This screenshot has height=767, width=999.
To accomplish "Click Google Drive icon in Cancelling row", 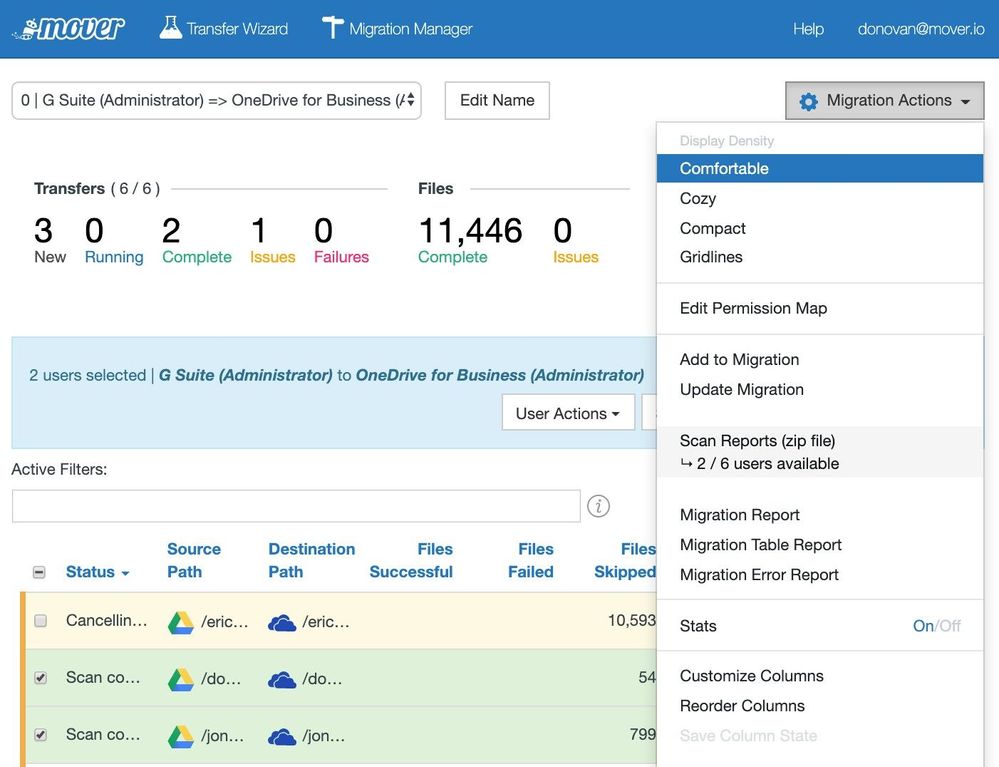I will click(180, 622).
